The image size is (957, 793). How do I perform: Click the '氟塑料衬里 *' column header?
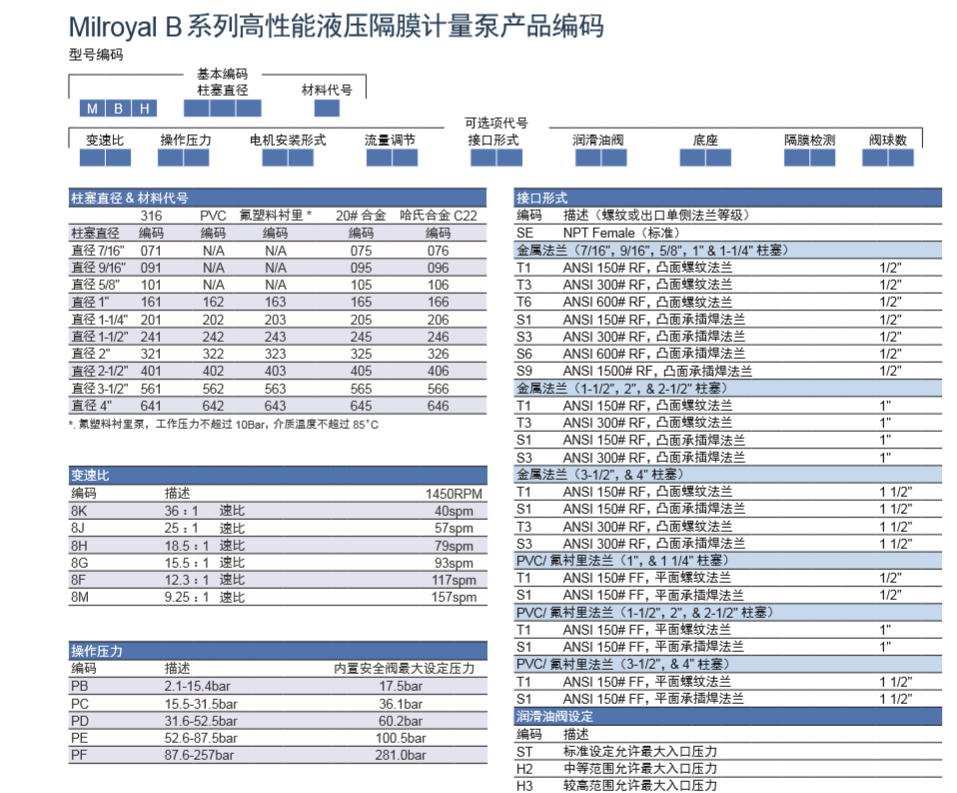point(275,215)
